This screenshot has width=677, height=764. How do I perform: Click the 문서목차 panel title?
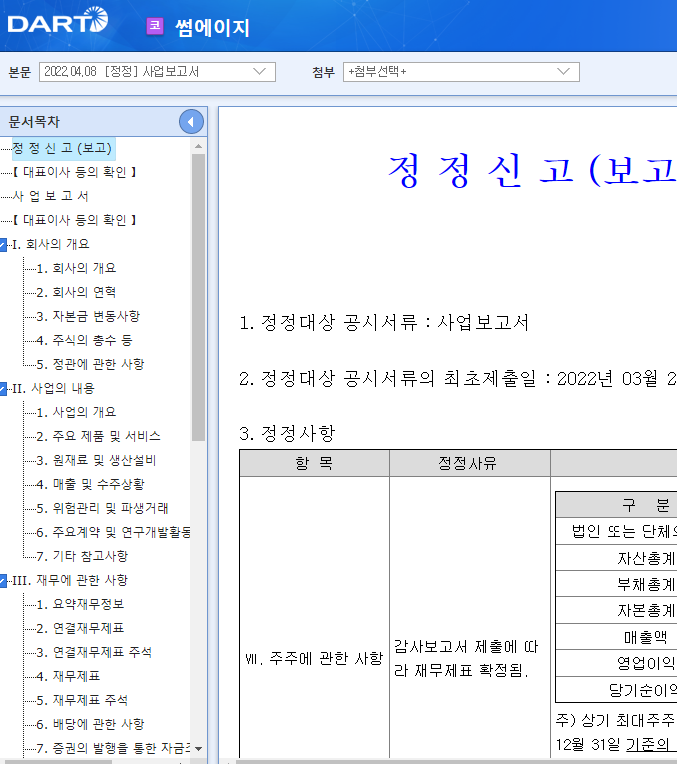point(34,122)
